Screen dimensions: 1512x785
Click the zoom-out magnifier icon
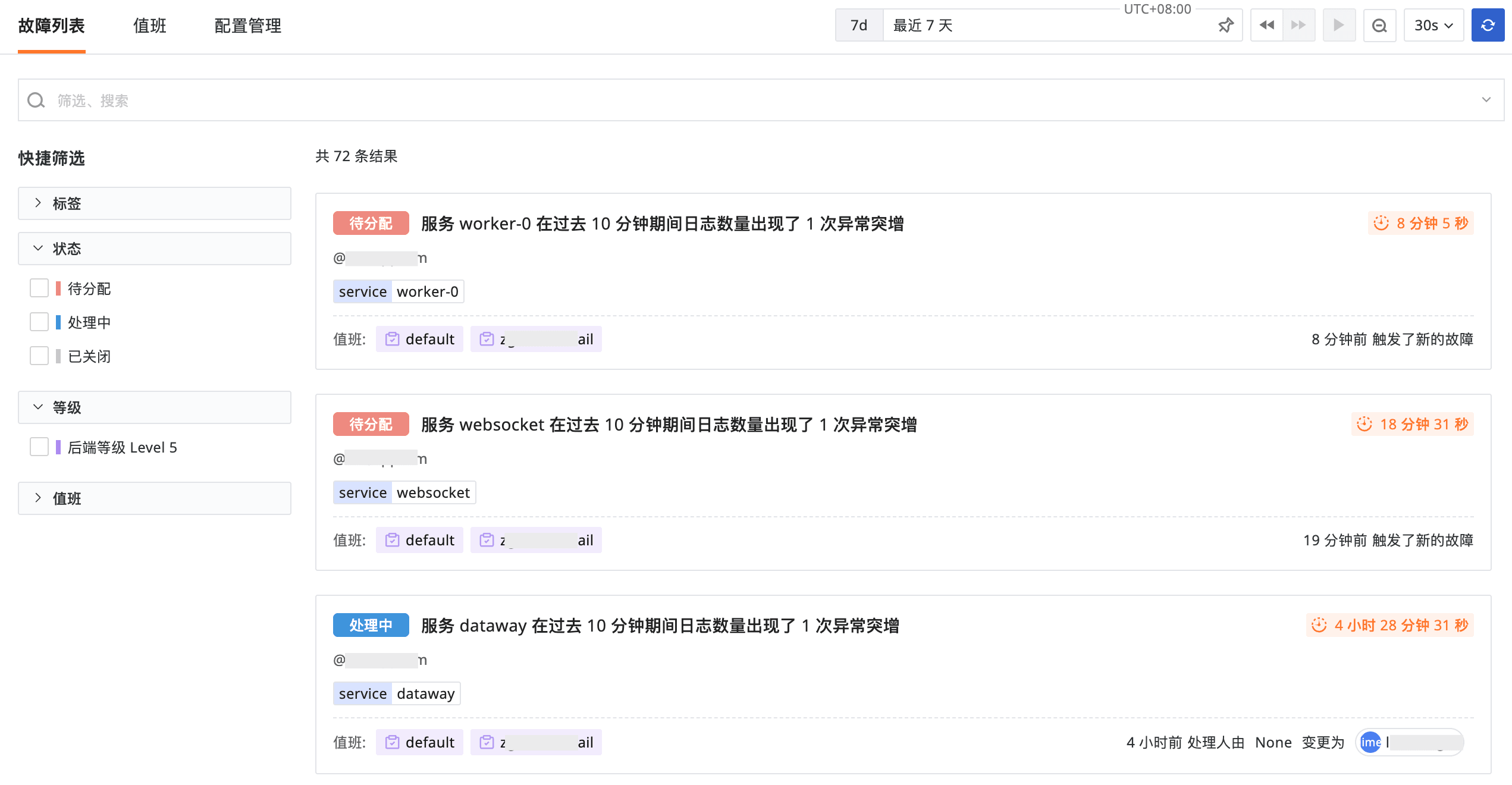point(1379,25)
